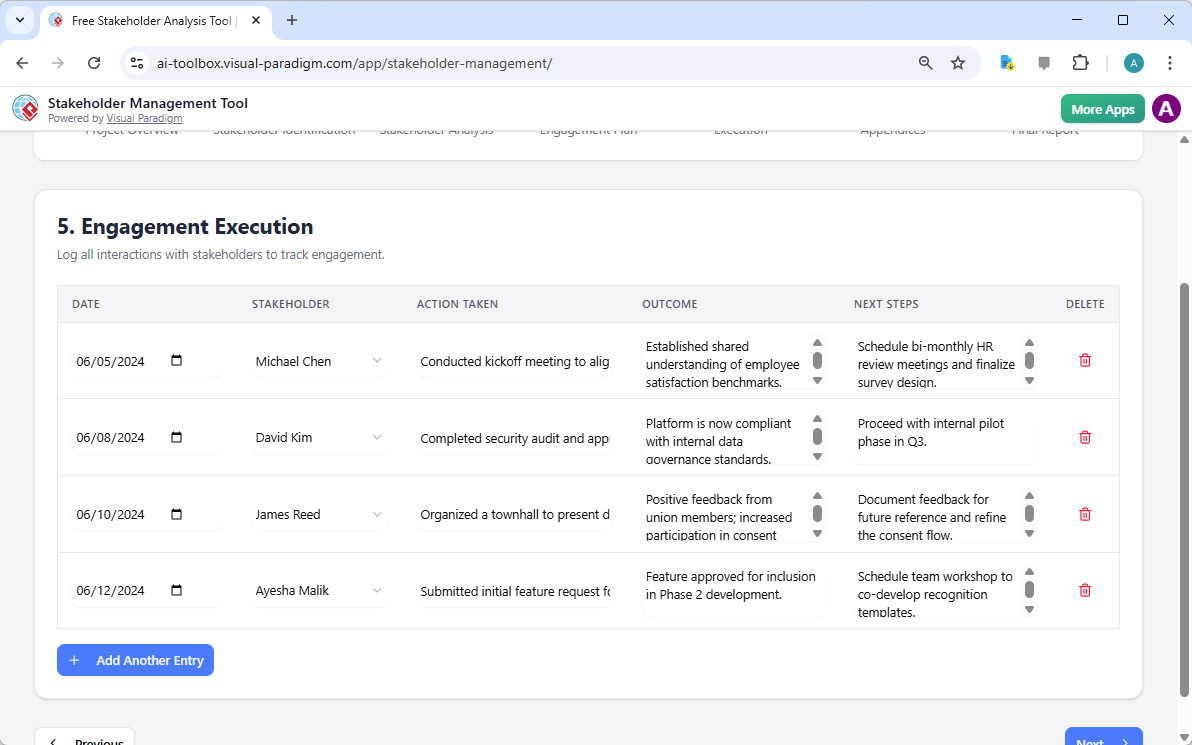Open the calendar for the 06/12/2024 entry
1192x745 pixels.
click(x=178, y=590)
